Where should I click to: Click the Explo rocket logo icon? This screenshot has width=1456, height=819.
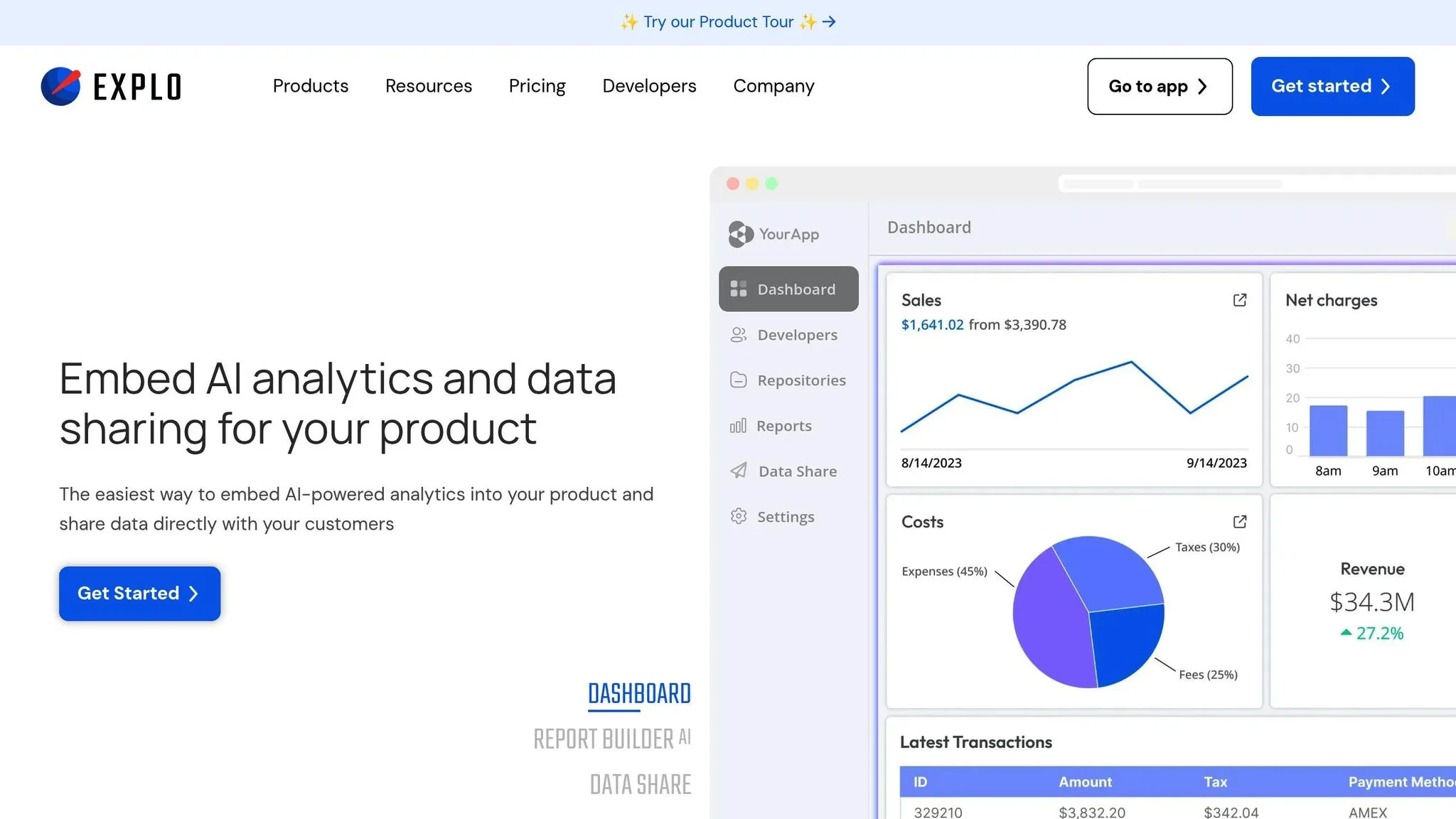click(60, 86)
